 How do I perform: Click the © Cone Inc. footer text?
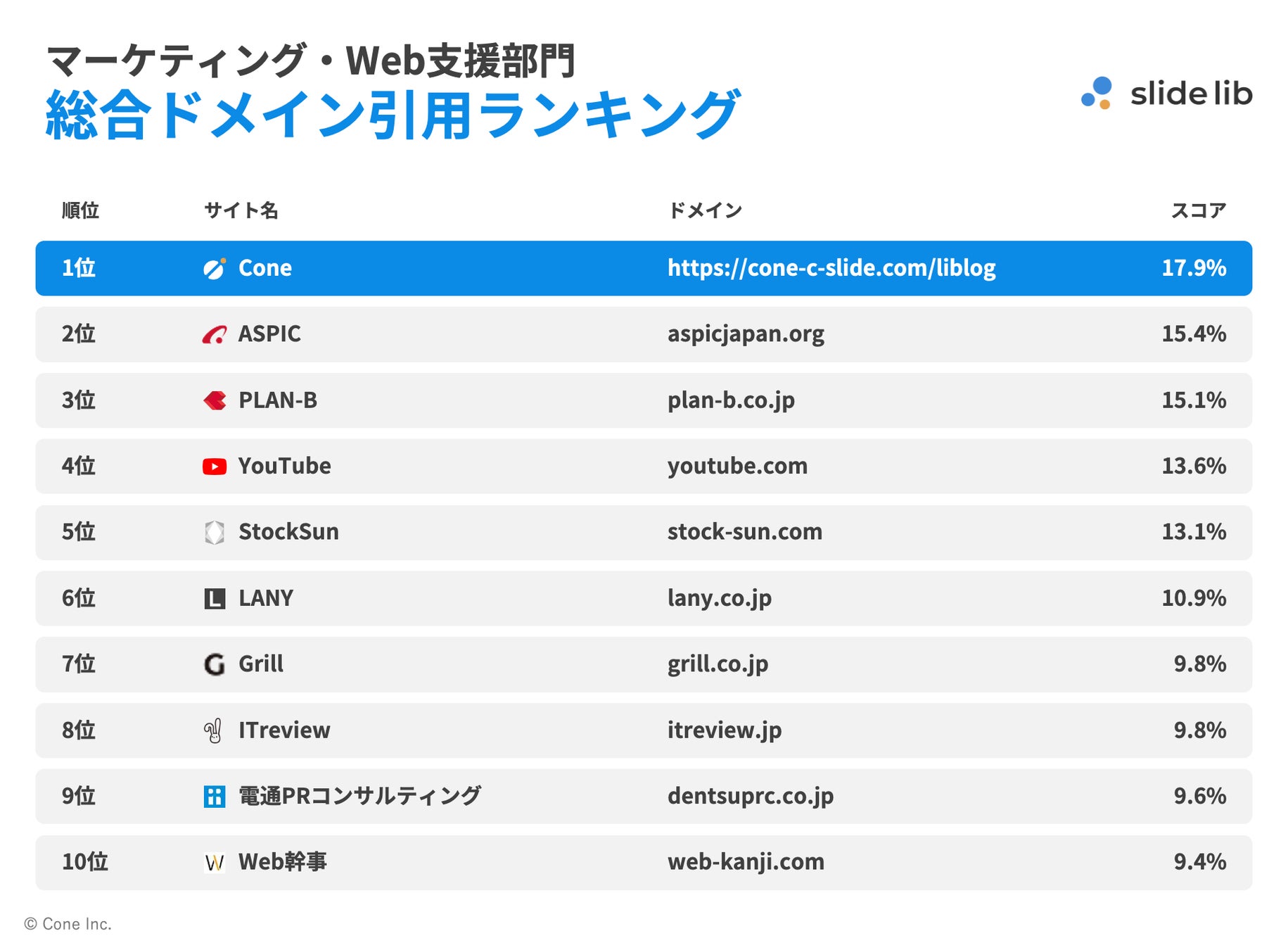[68, 924]
